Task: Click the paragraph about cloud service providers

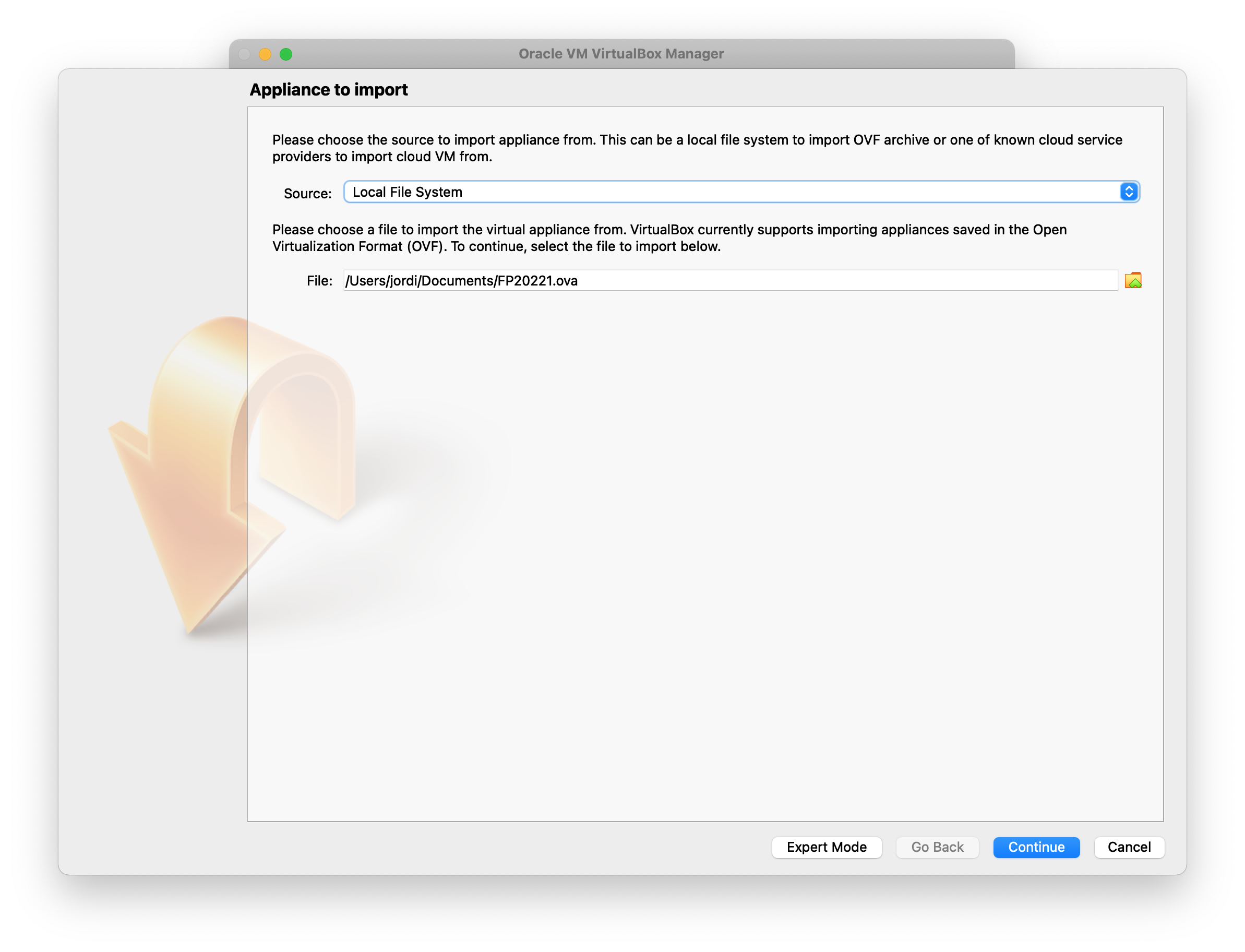Action: (697, 148)
